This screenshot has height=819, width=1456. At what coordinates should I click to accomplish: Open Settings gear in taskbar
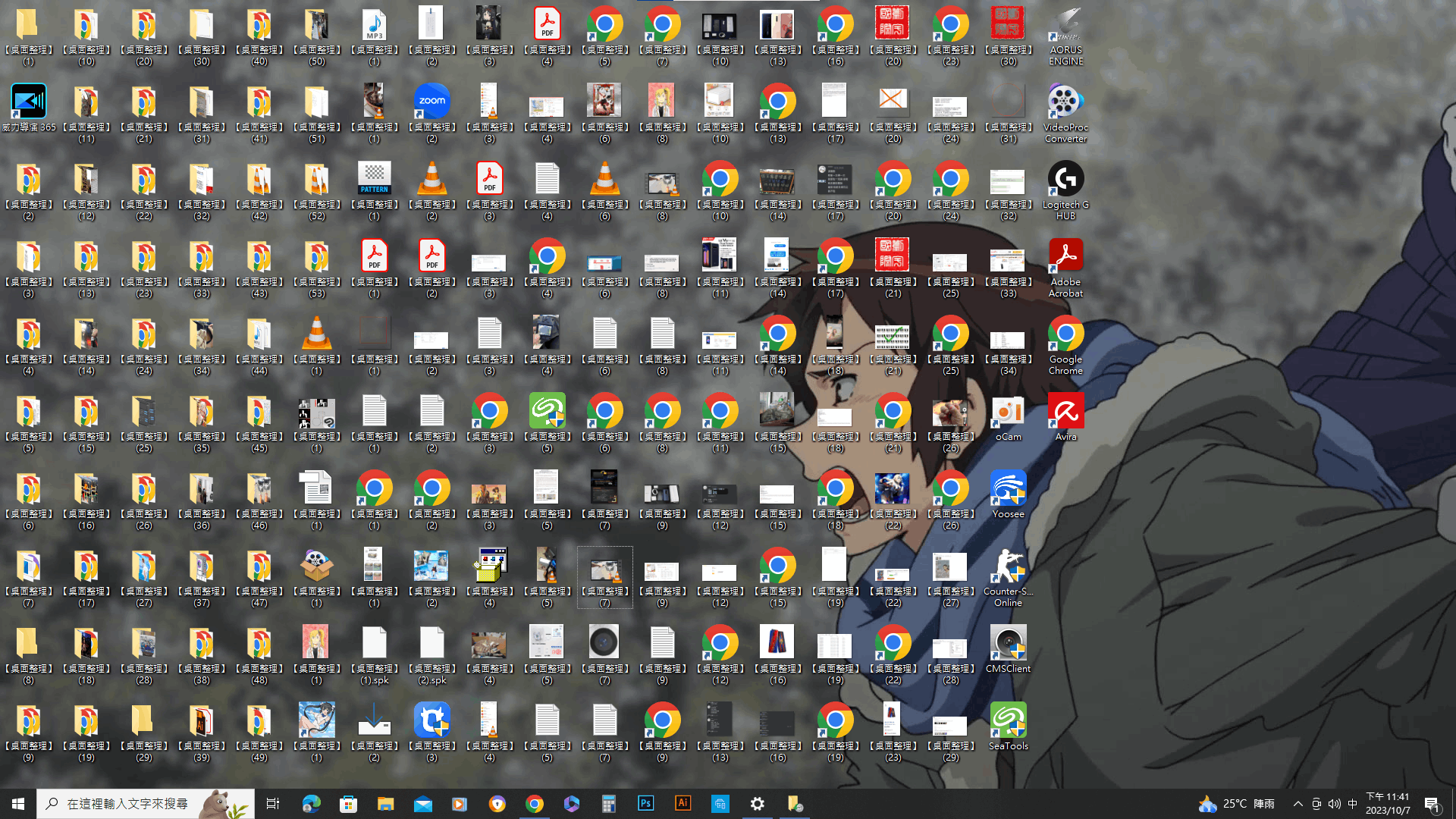click(757, 804)
